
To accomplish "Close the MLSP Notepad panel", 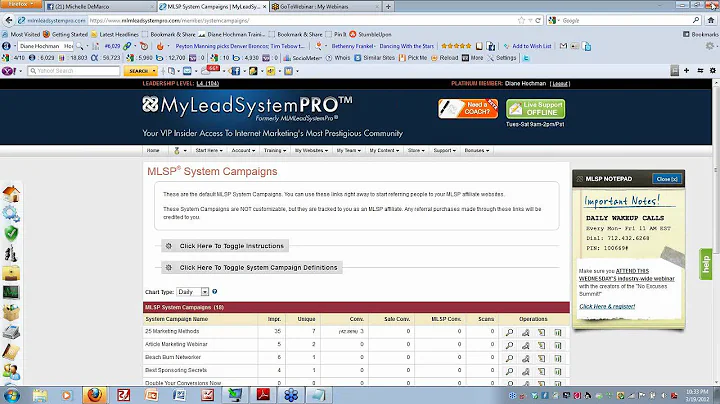I will [667, 179].
